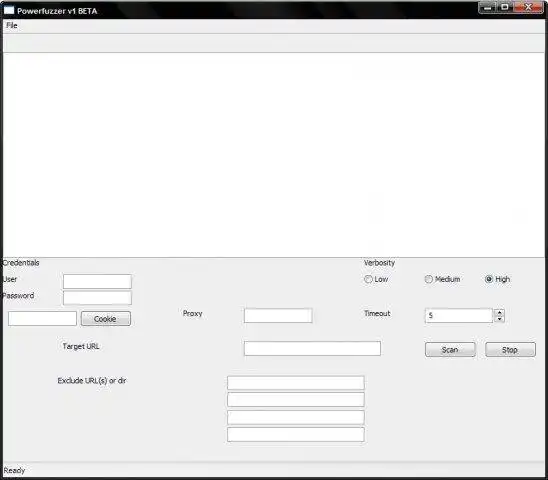Click the Proxy input field

tap(278, 315)
